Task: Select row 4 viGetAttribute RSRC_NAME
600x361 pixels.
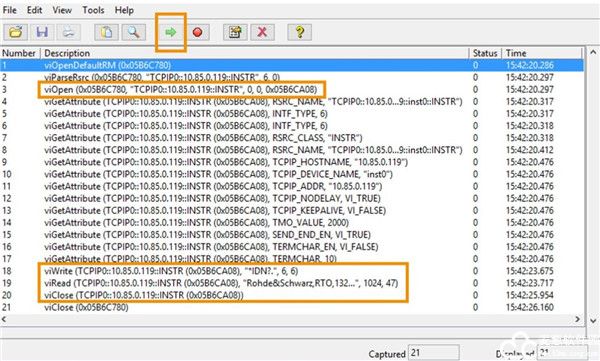Action: (x=292, y=101)
